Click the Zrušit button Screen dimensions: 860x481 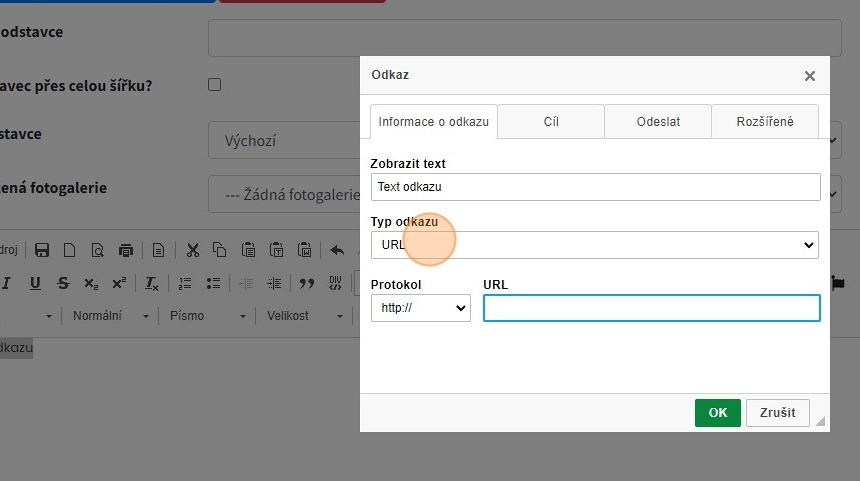pyautogui.click(x=777, y=413)
